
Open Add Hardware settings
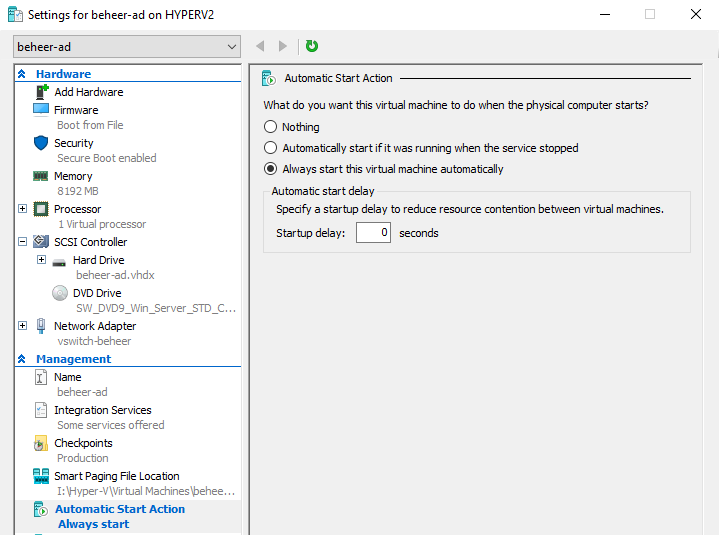click(89, 92)
